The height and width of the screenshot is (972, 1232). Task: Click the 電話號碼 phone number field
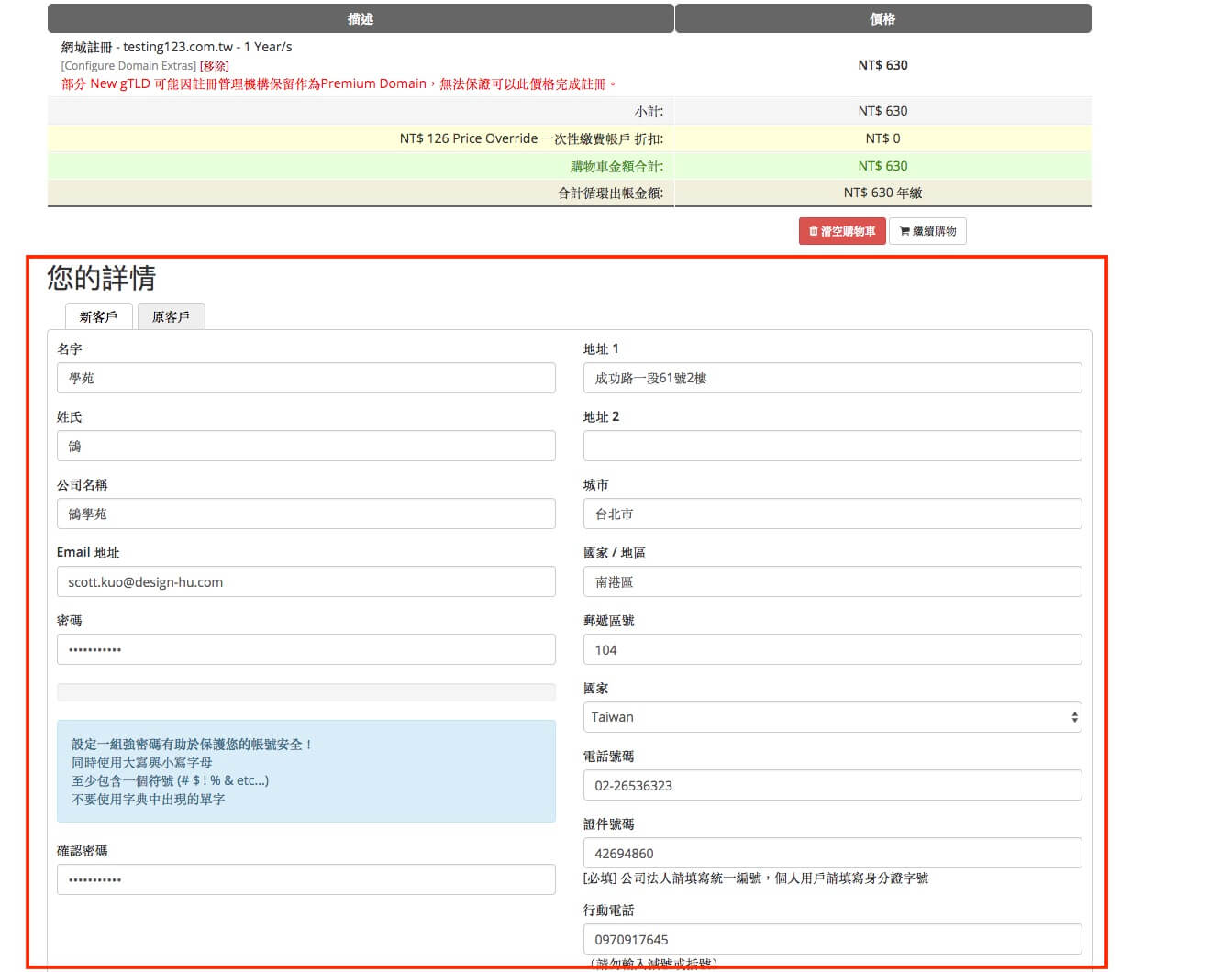tap(833, 785)
